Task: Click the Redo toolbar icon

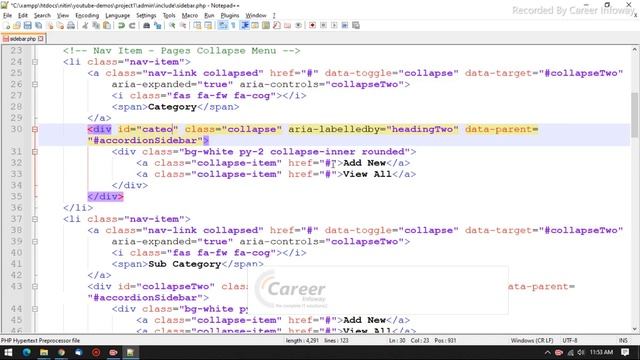Action: pos(132,25)
